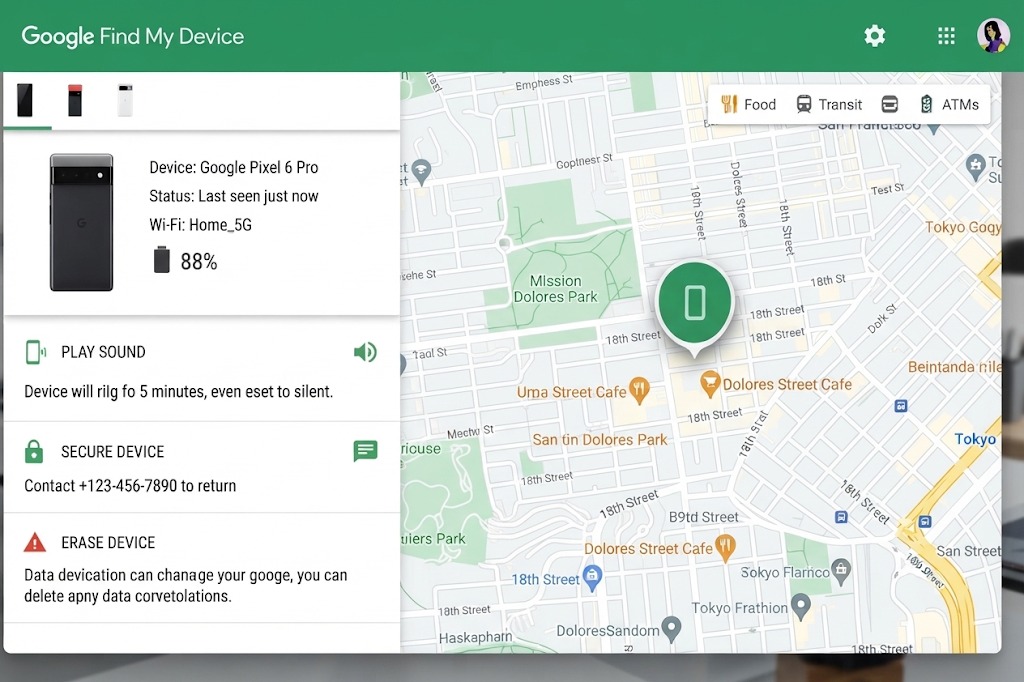Click the Play Sound phone icon
This screenshot has height=682, width=1024.
click(35, 352)
